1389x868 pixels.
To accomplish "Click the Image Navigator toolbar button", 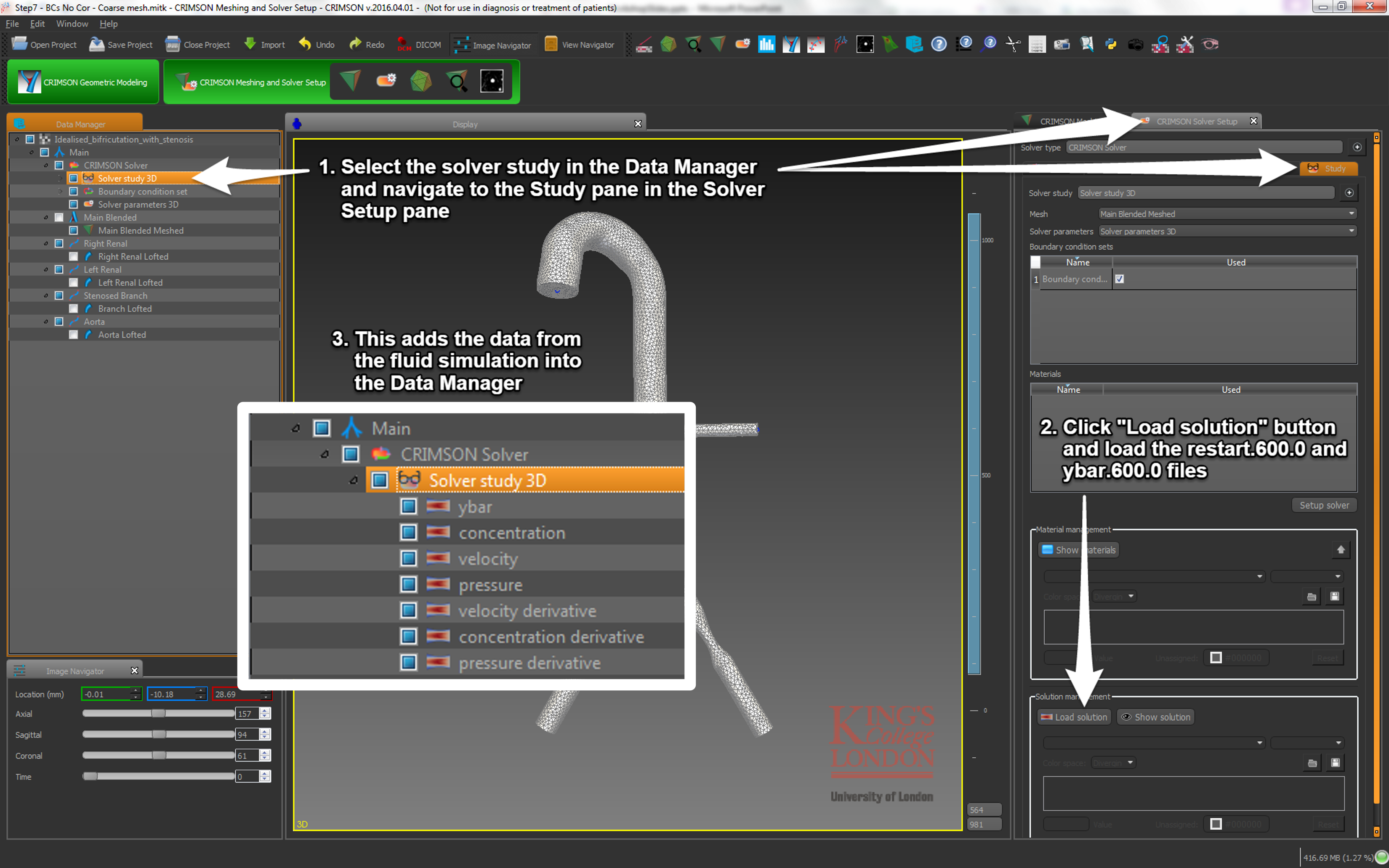I will (x=492, y=45).
